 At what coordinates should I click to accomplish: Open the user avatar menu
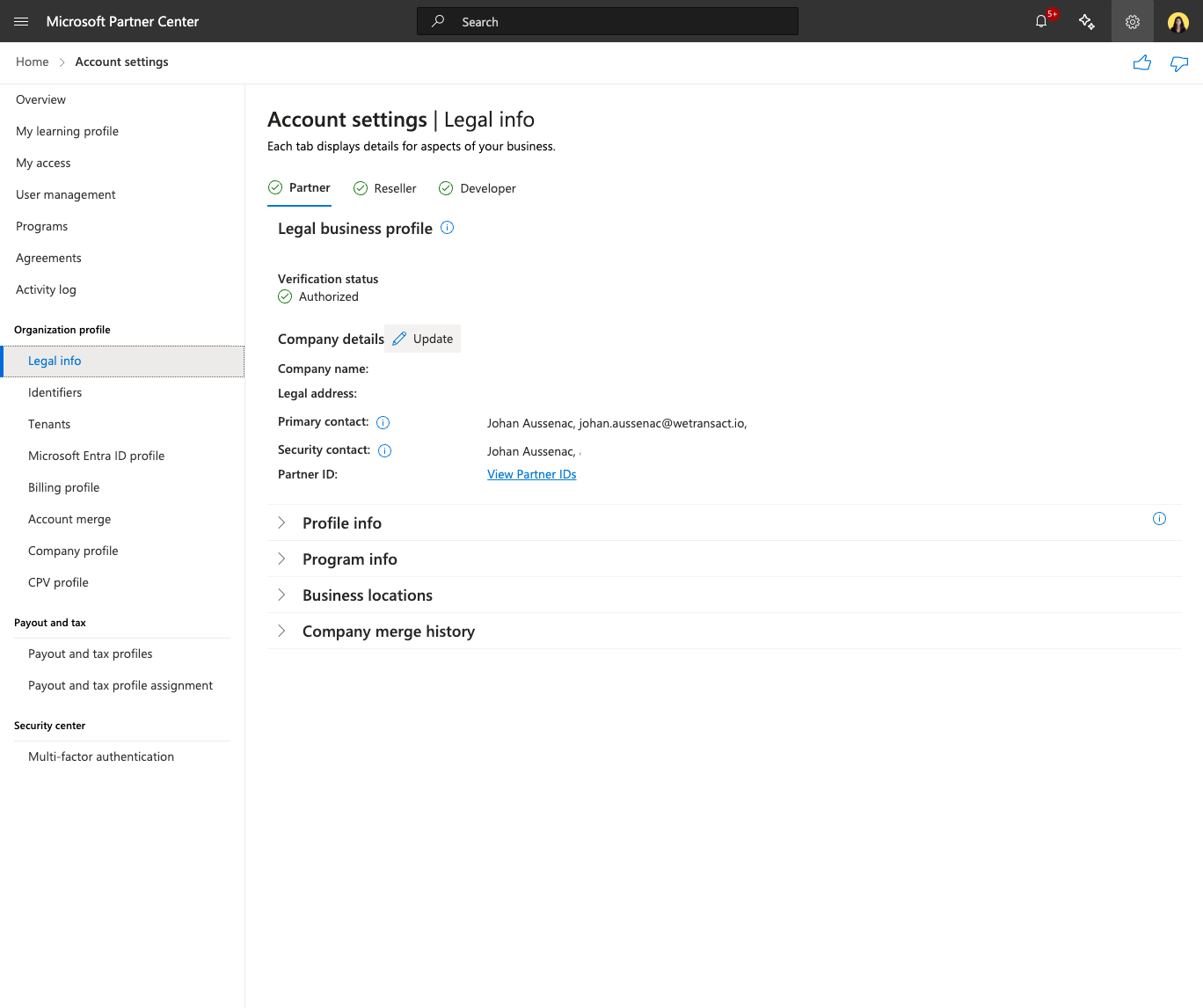click(x=1178, y=21)
